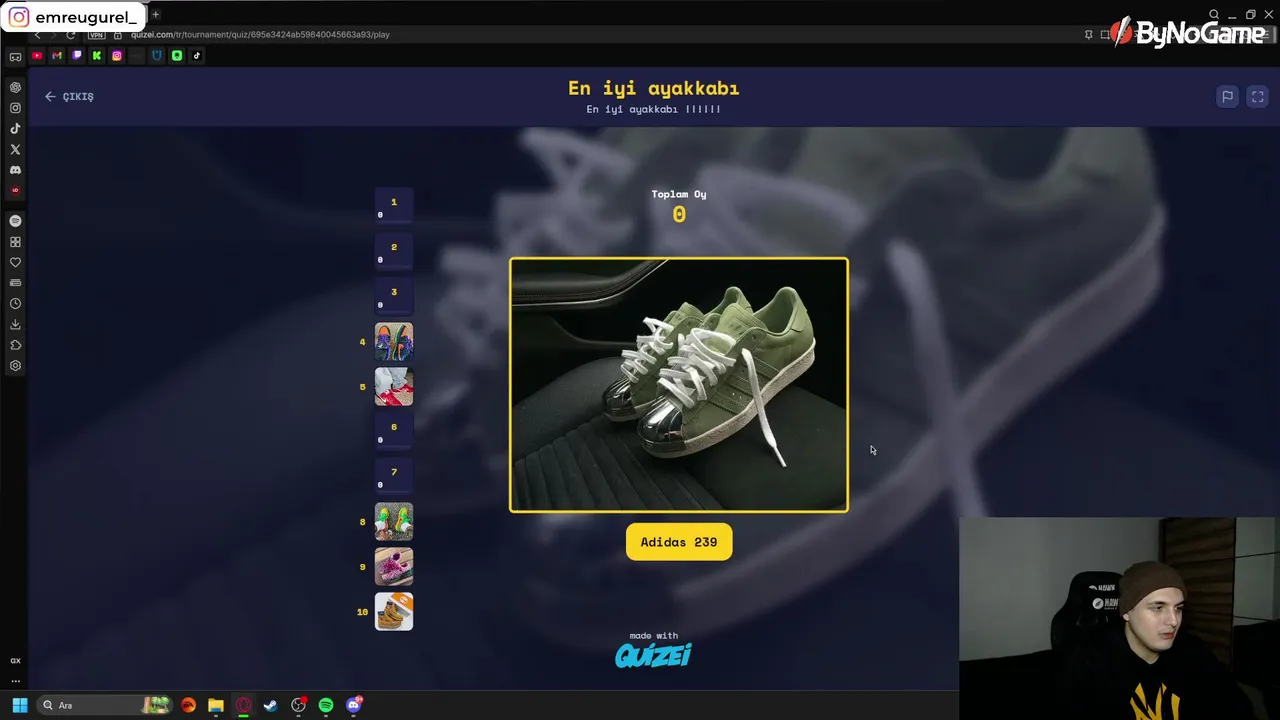Select the green Adidas shoe image
1280x720 pixels.
point(679,385)
